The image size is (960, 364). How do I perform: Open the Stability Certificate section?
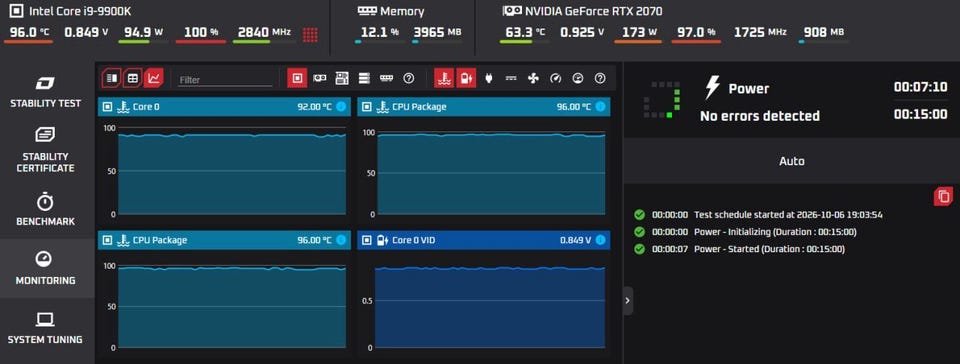[45, 150]
